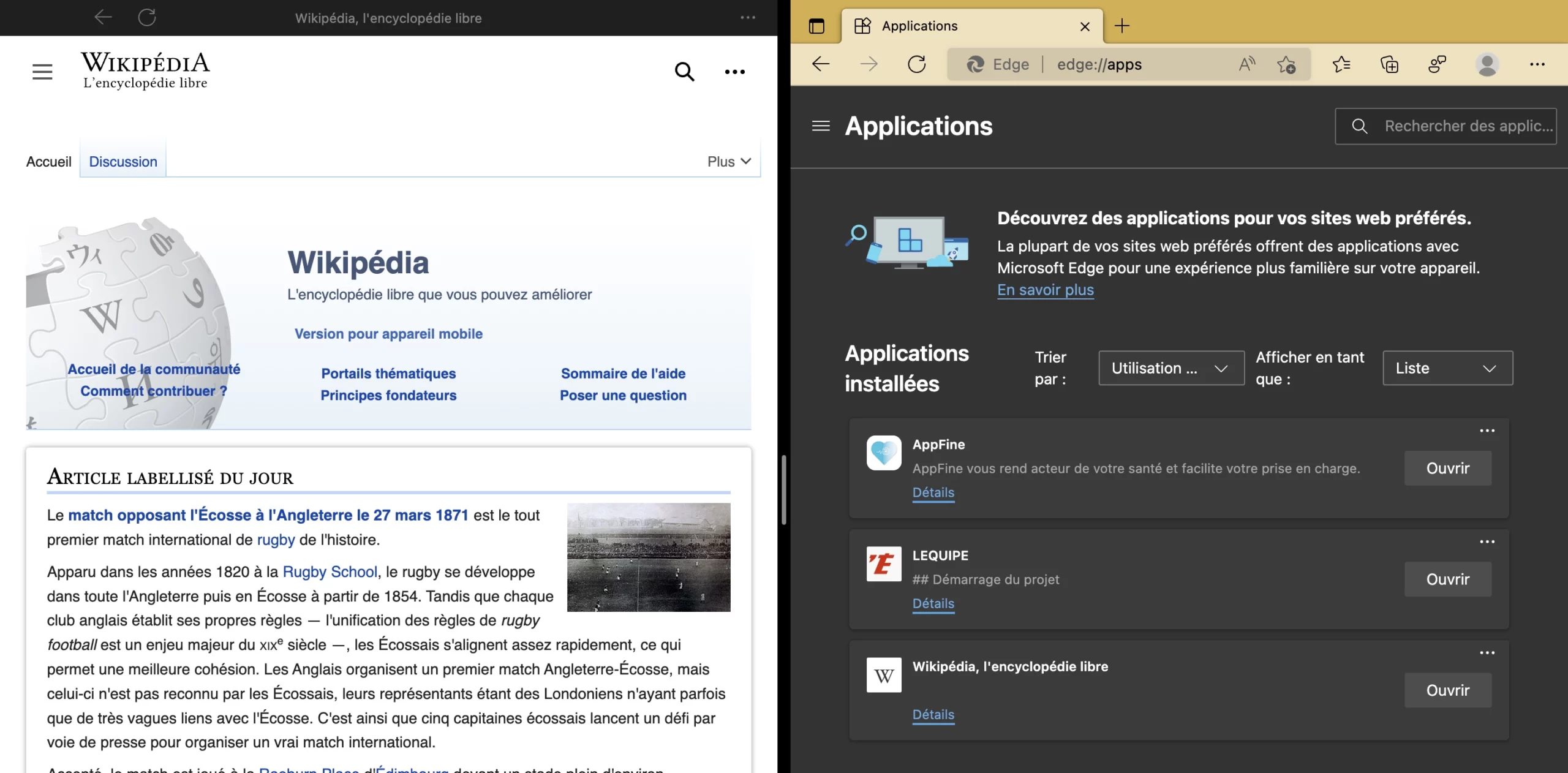Click the profile avatar in Edge
Viewport: 1568px width, 773px height.
pos(1487,64)
